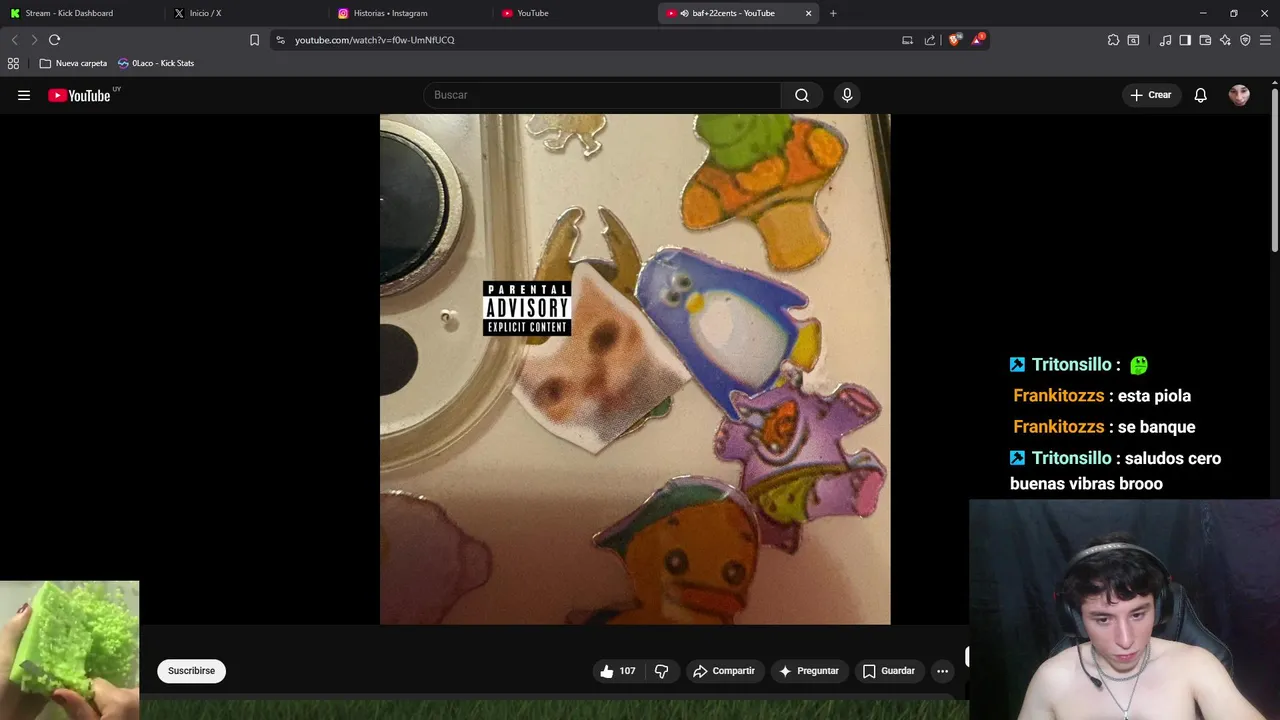Share this page via address bar icon
This screenshot has height=720, width=1280.
[930, 40]
